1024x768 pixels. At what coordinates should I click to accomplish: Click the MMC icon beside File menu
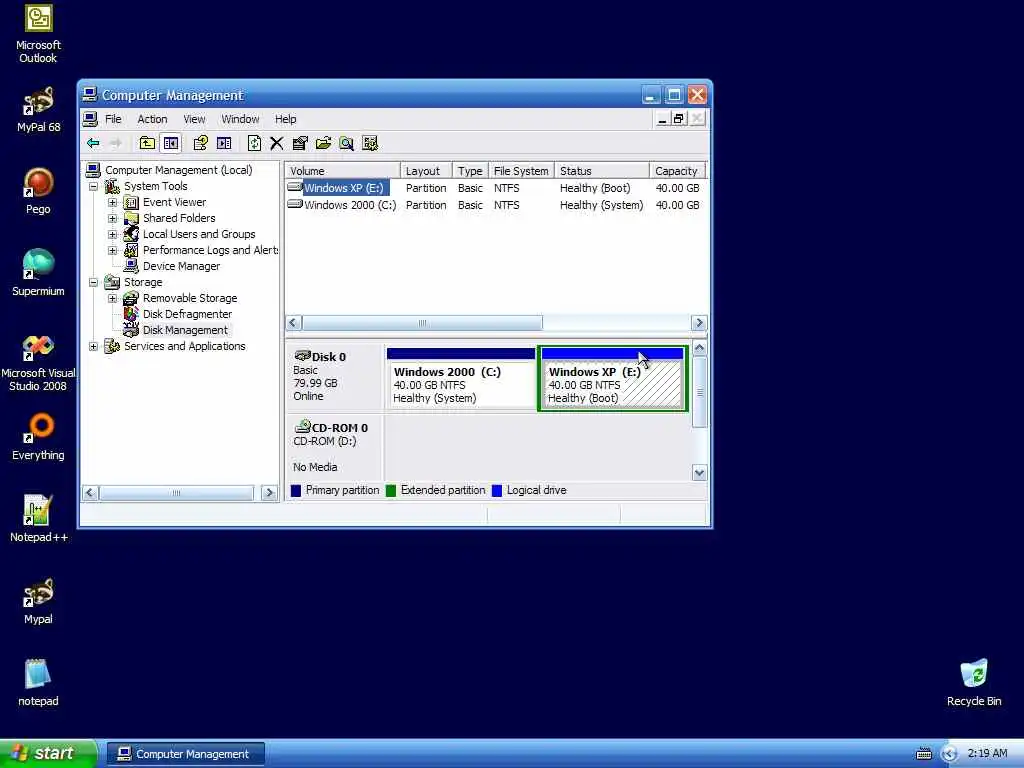pos(90,119)
